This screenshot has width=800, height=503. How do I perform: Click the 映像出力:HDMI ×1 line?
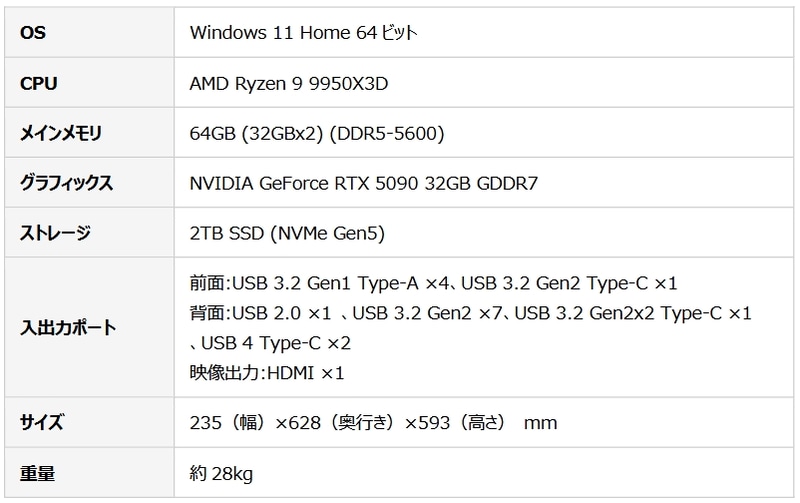tap(266, 373)
